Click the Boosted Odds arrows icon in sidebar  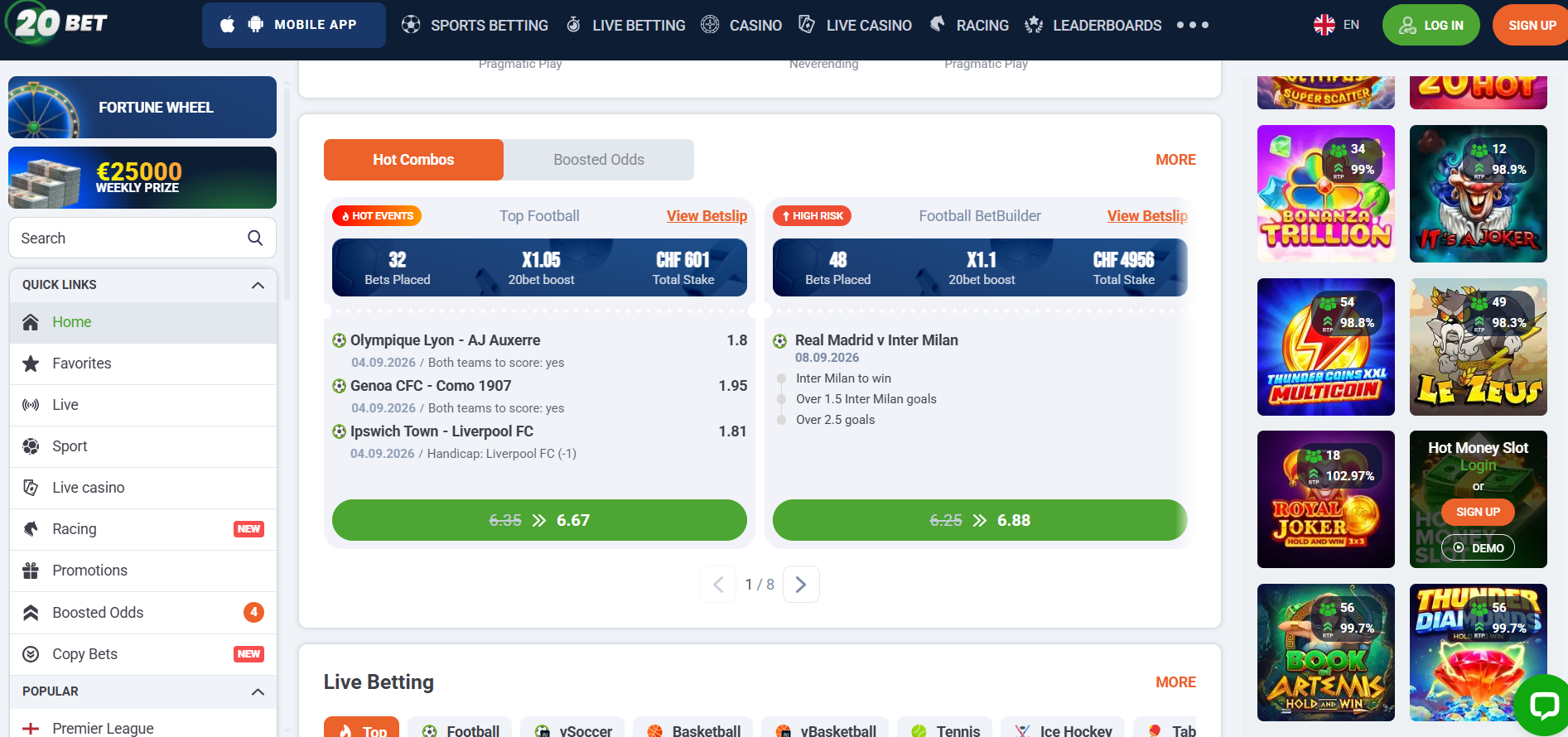click(31, 613)
